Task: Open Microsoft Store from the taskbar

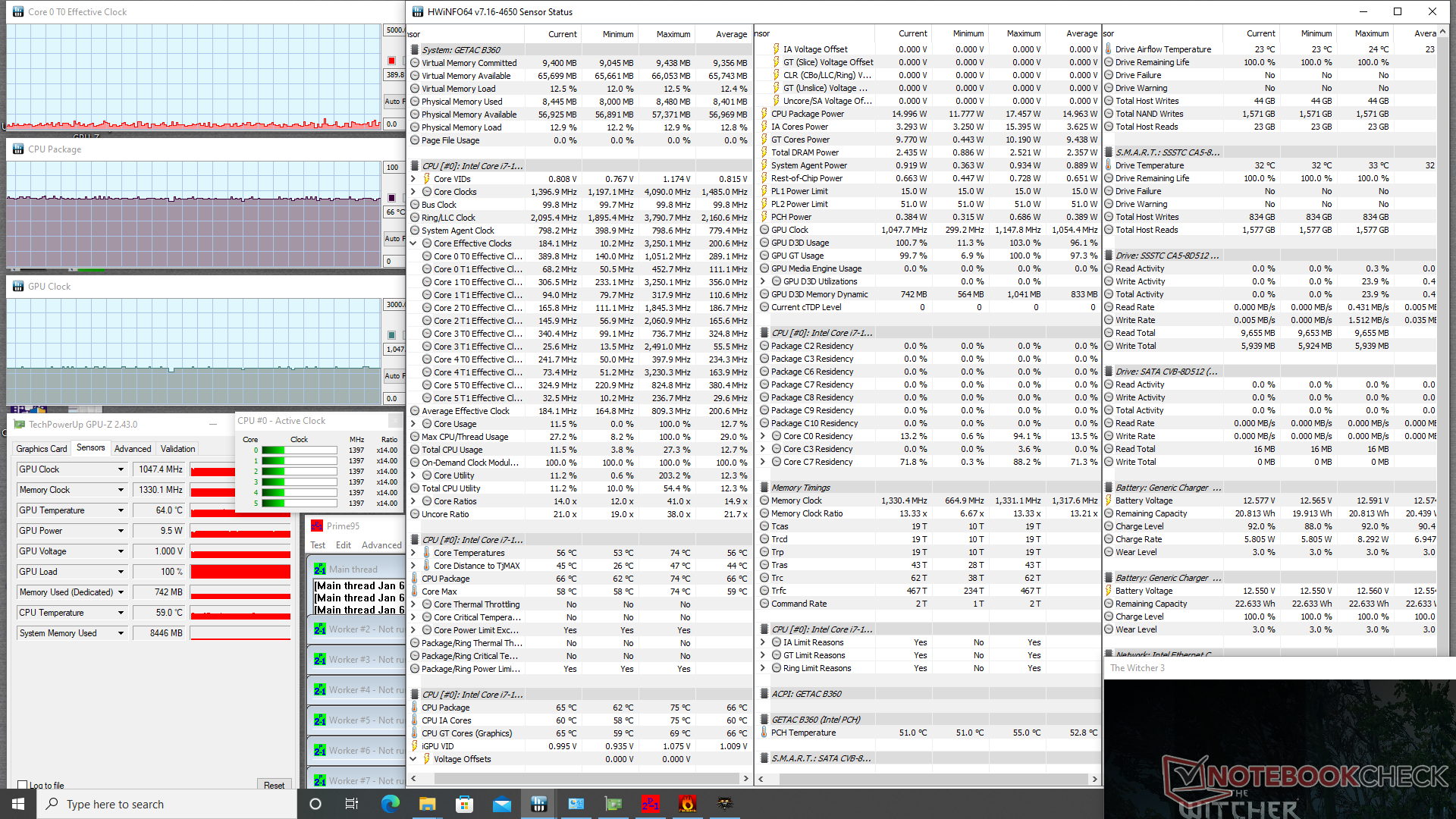Action: pyautogui.click(x=464, y=804)
